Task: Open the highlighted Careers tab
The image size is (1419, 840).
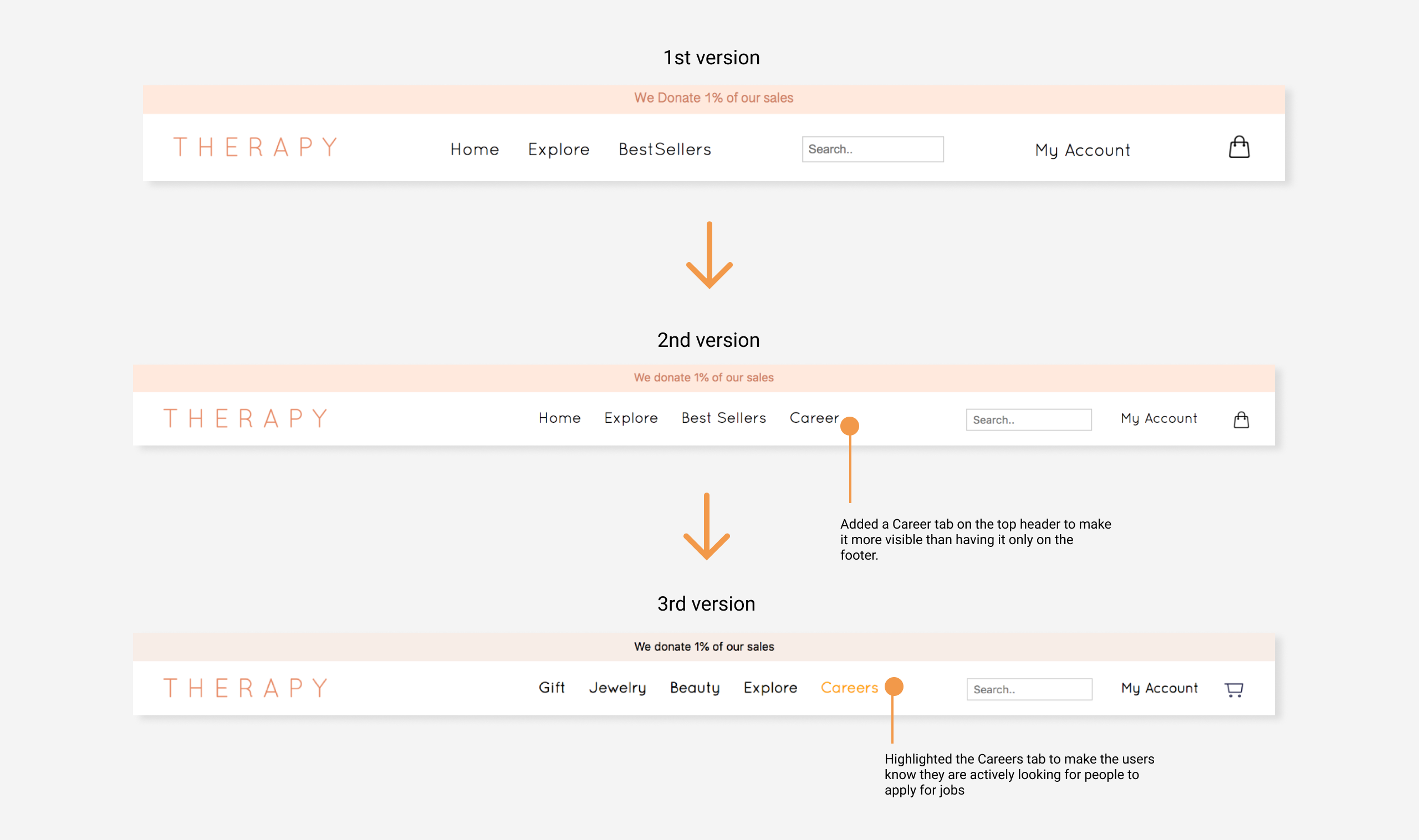Action: coord(849,687)
